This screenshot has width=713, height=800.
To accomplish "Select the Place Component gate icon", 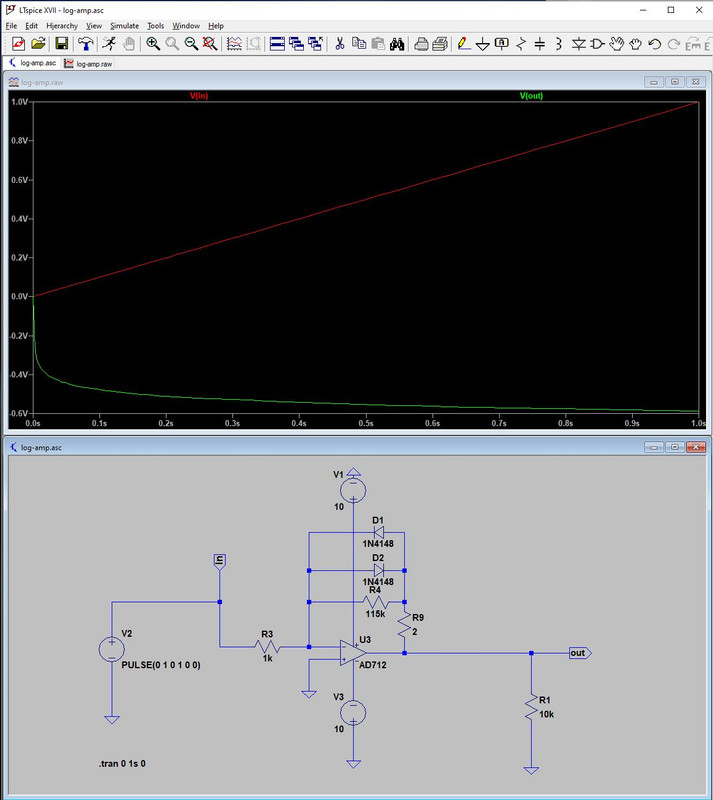I will (597, 44).
